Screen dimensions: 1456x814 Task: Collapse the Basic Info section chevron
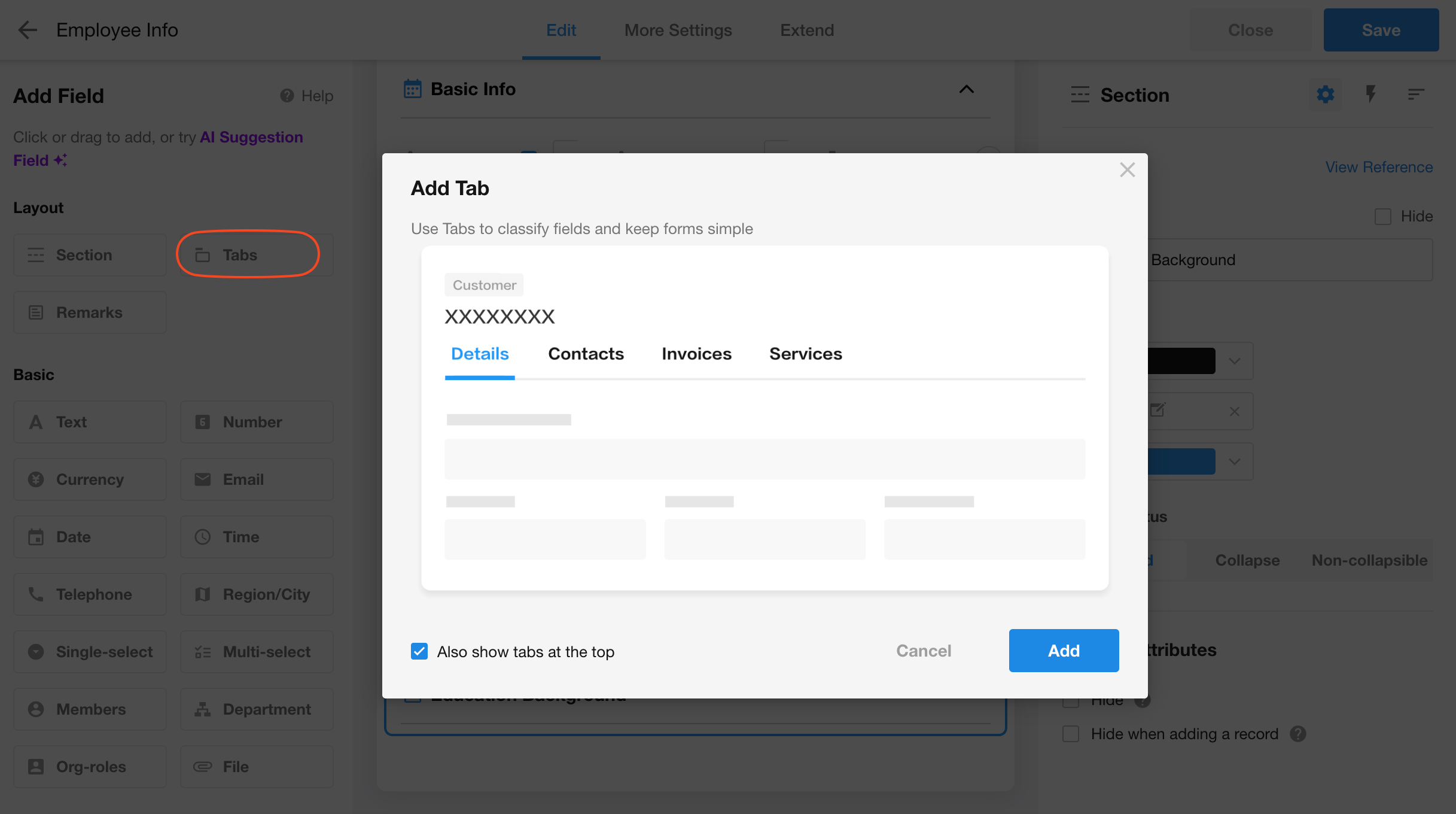(966, 89)
